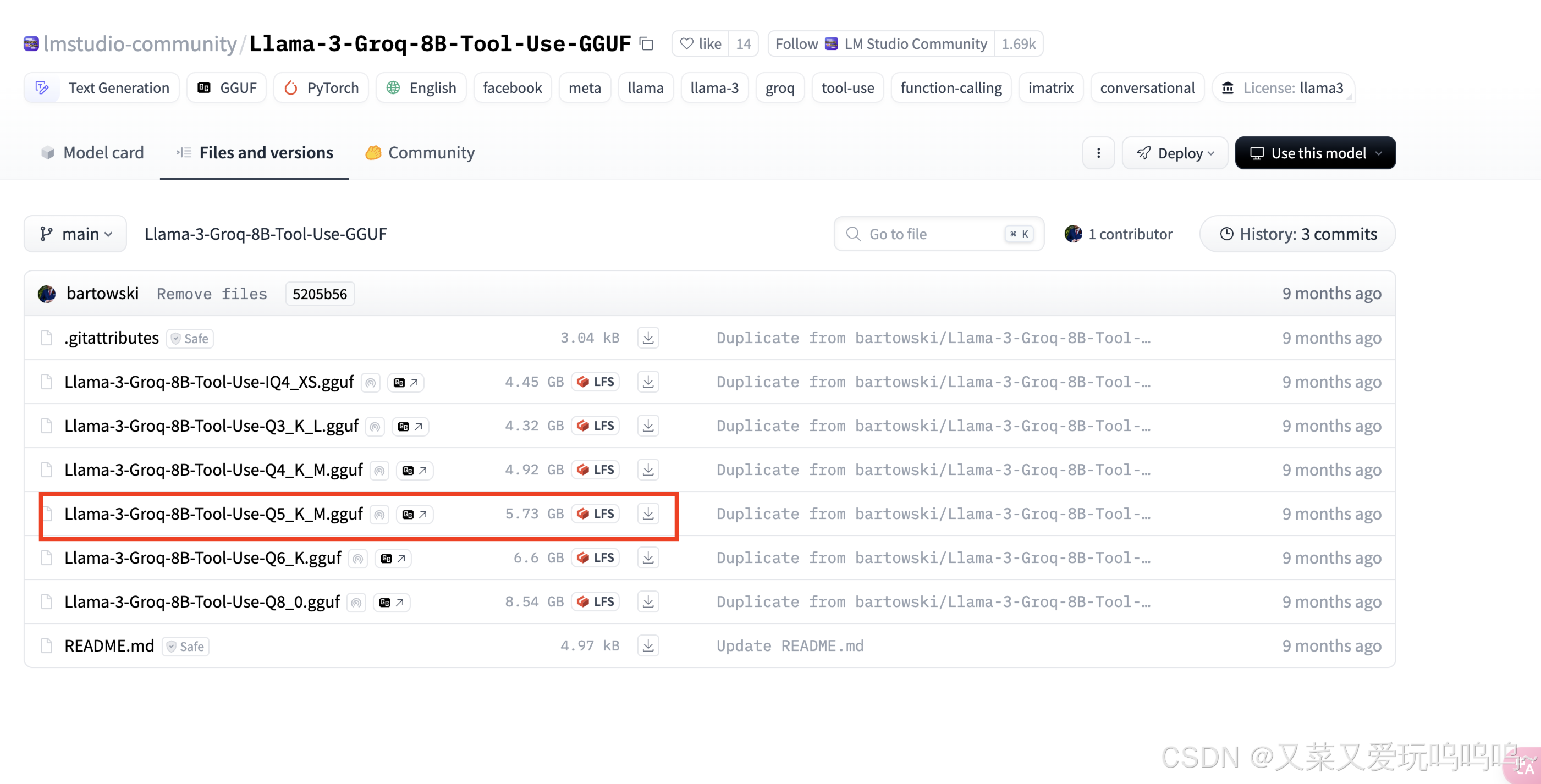The width and height of the screenshot is (1541, 784).
Task: Like the model with heart button
Action: pyautogui.click(x=701, y=43)
